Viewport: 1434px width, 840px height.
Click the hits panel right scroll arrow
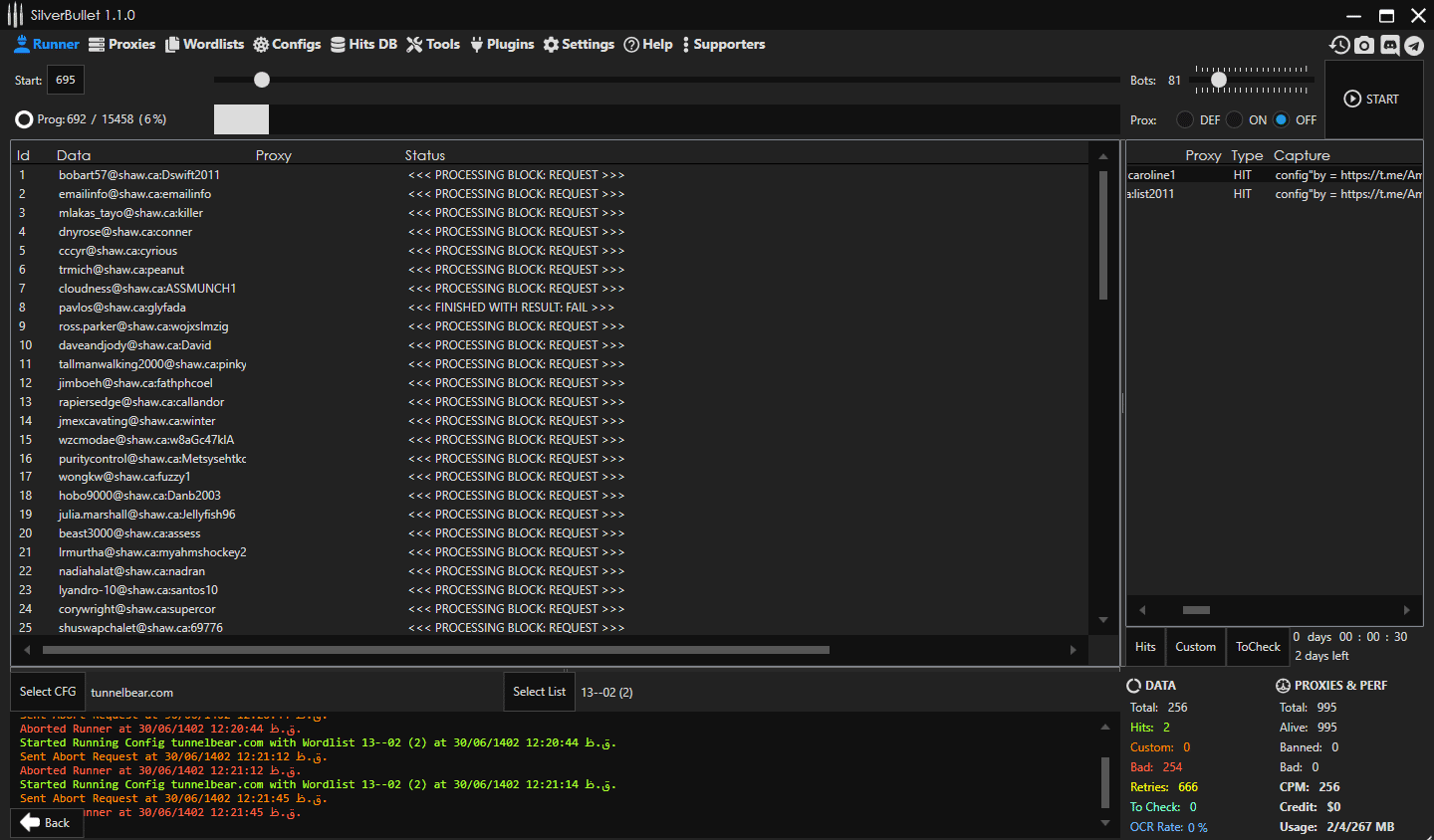point(1406,610)
